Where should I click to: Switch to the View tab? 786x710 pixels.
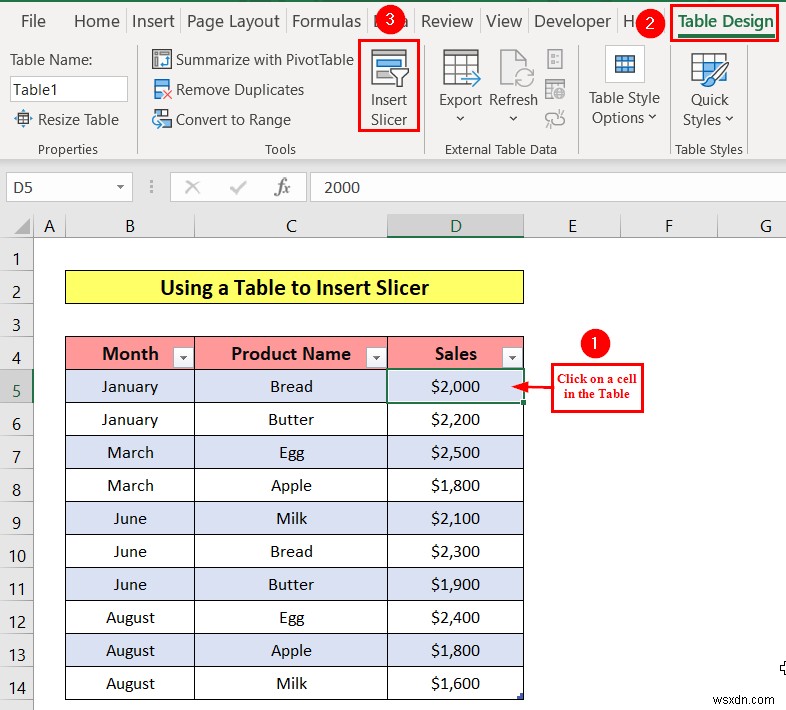(504, 22)
